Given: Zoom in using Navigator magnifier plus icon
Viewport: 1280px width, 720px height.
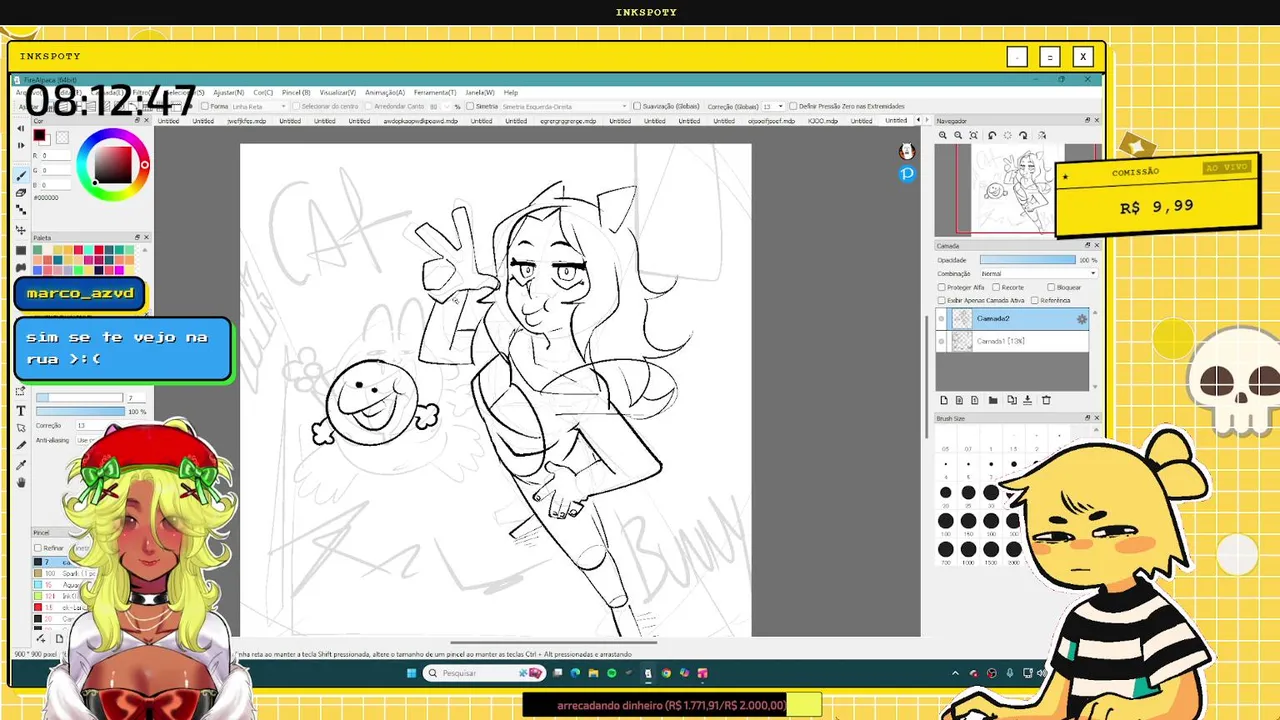Looking at the screenshot, I should pos(942,135).
